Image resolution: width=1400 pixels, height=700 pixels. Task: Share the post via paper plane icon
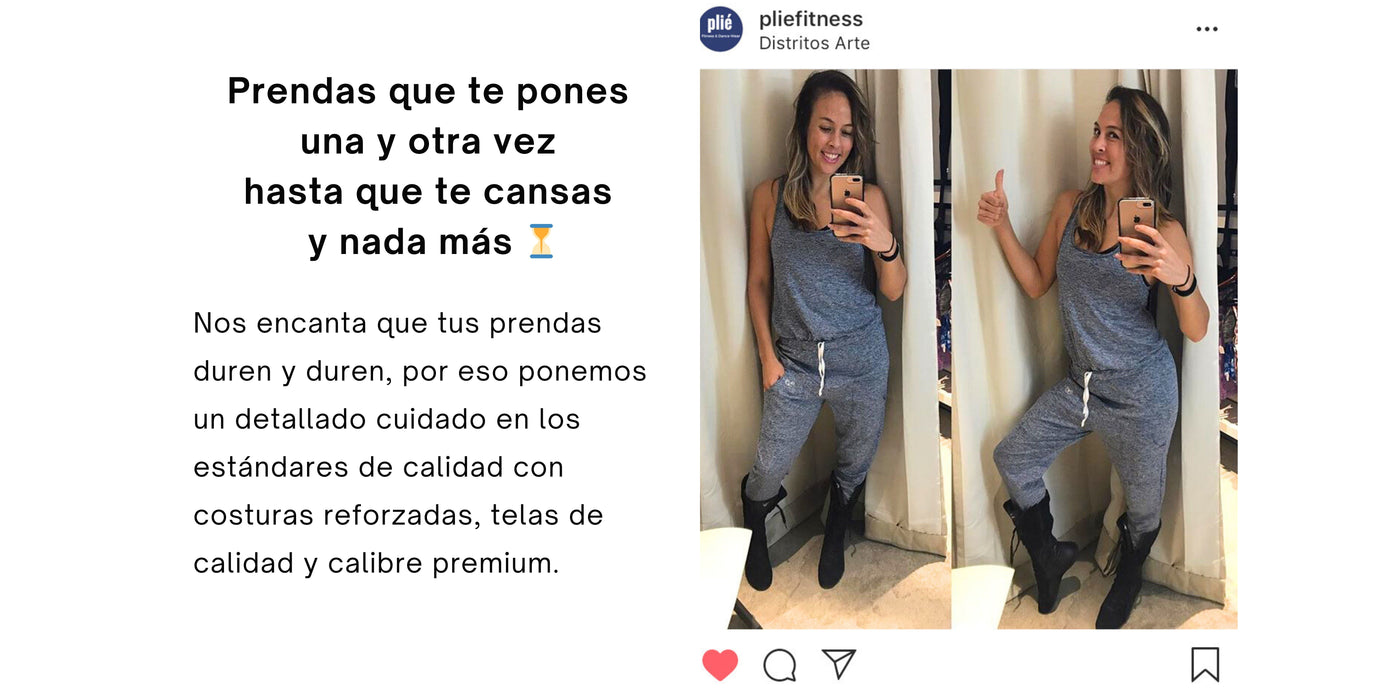[x=839, y=664]
